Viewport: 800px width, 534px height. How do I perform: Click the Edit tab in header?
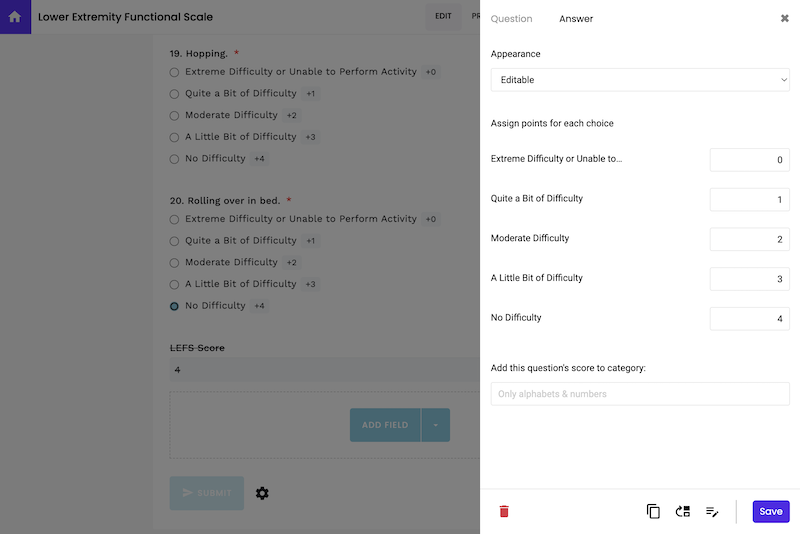click(x=443, y=17)
